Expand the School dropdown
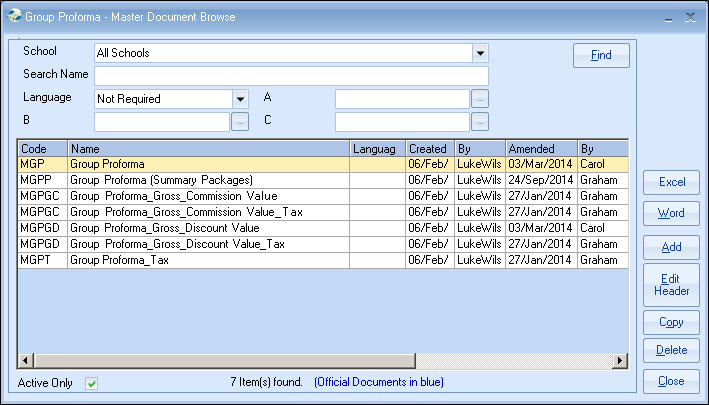The height and width of the screenshot is (405, 709). 480,53
